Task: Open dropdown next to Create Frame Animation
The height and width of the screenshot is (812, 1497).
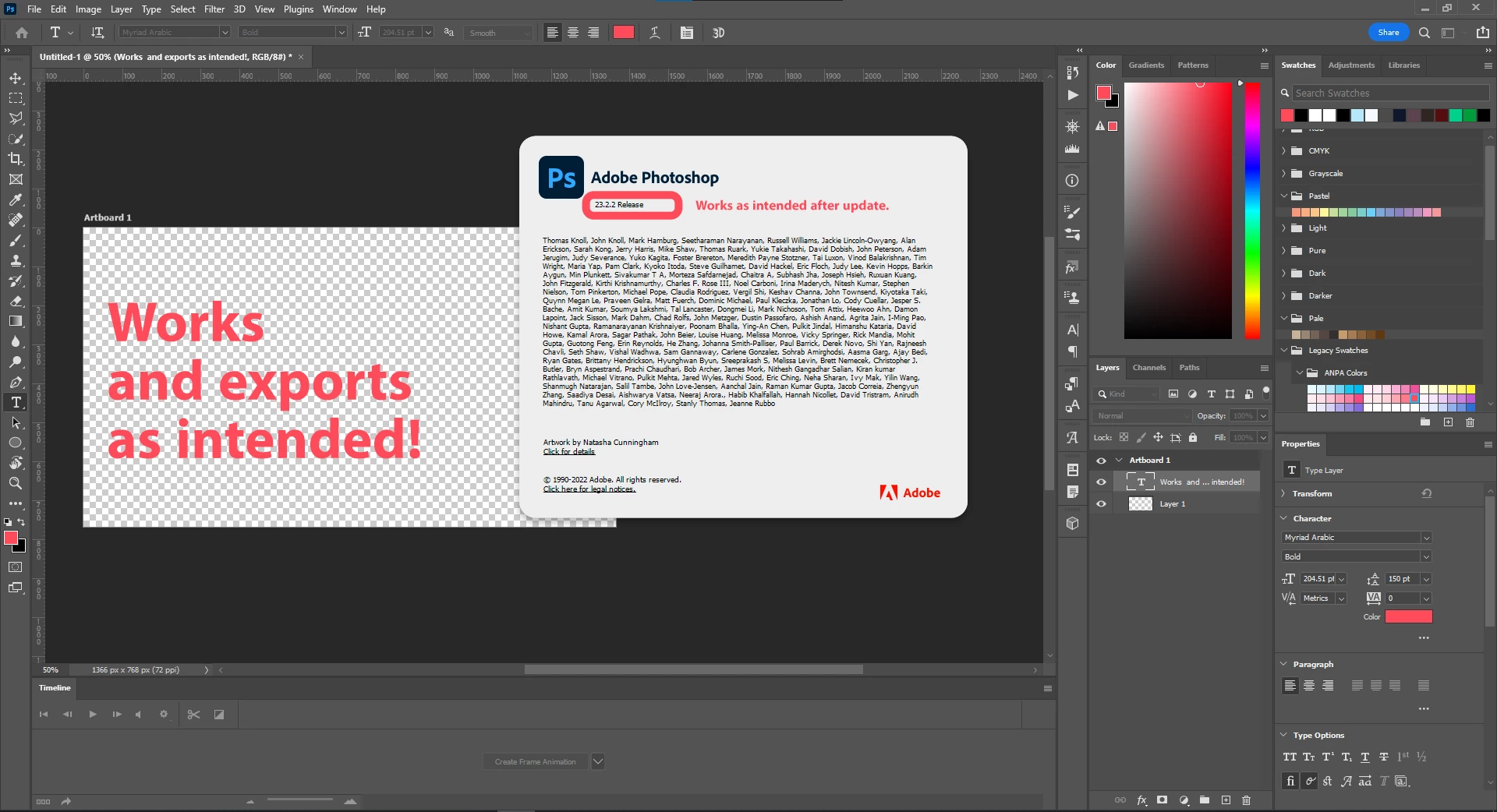Action: pyautogui.click(x=598, y=761)
